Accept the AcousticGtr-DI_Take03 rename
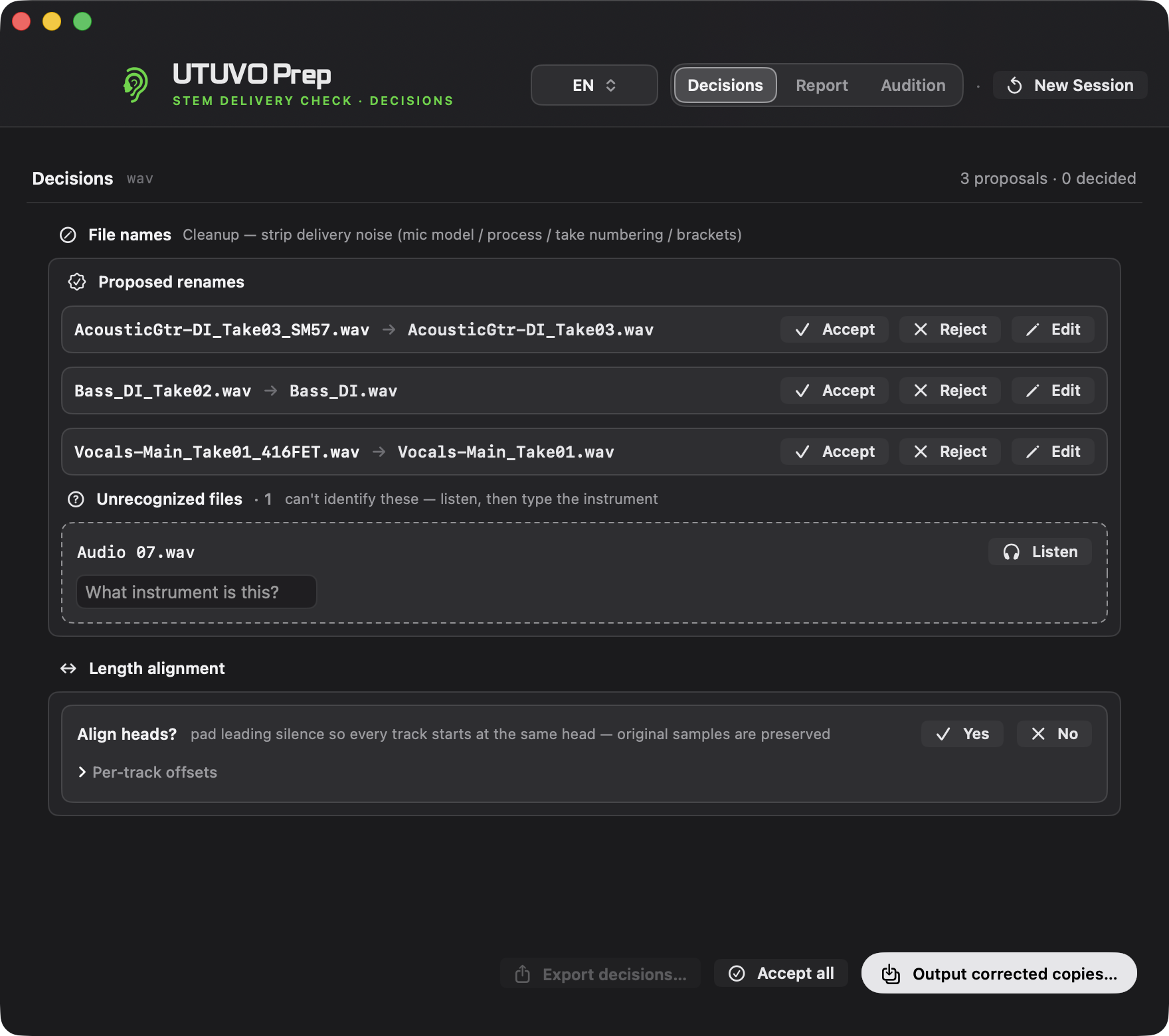This screenshot has height=1036, width=1169. 834,329
